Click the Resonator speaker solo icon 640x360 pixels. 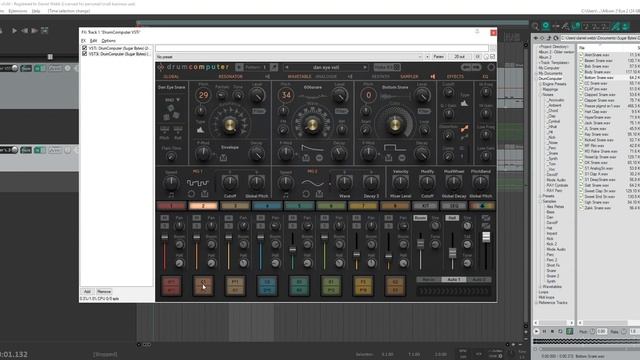click(x=267, y=77)
